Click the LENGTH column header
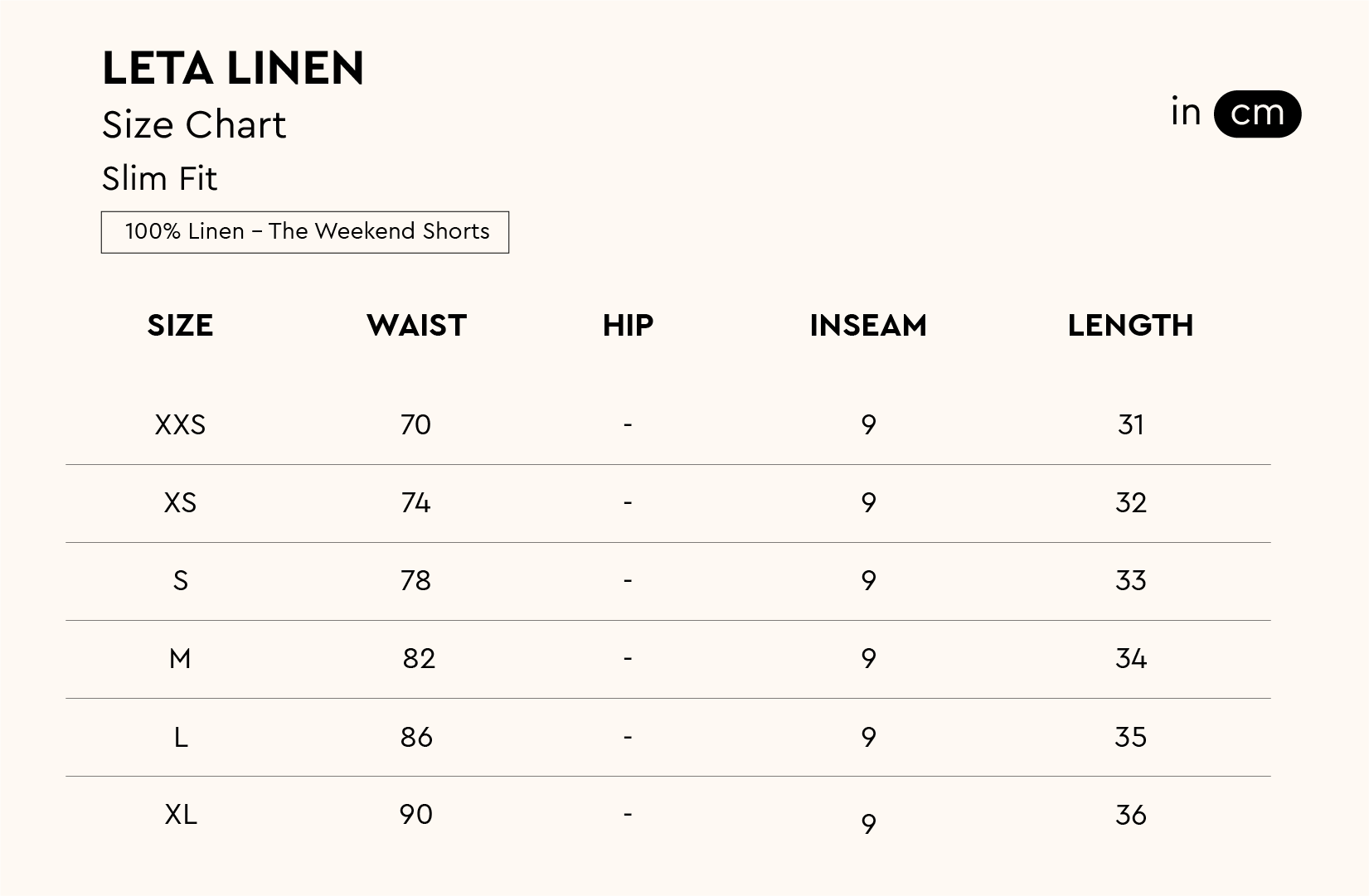The image size is (1369, 896). pos(1130,326)
